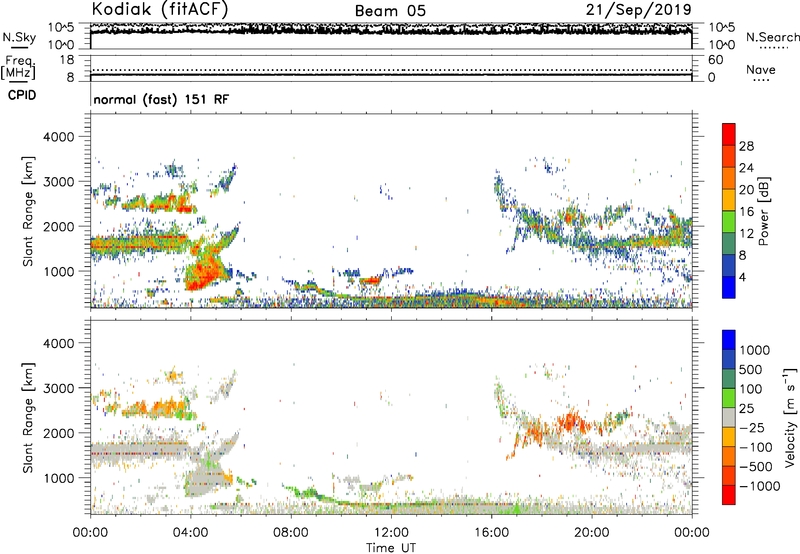Click the '2000' range tick in power panel
800x554 pixels.
pos(58,226)
